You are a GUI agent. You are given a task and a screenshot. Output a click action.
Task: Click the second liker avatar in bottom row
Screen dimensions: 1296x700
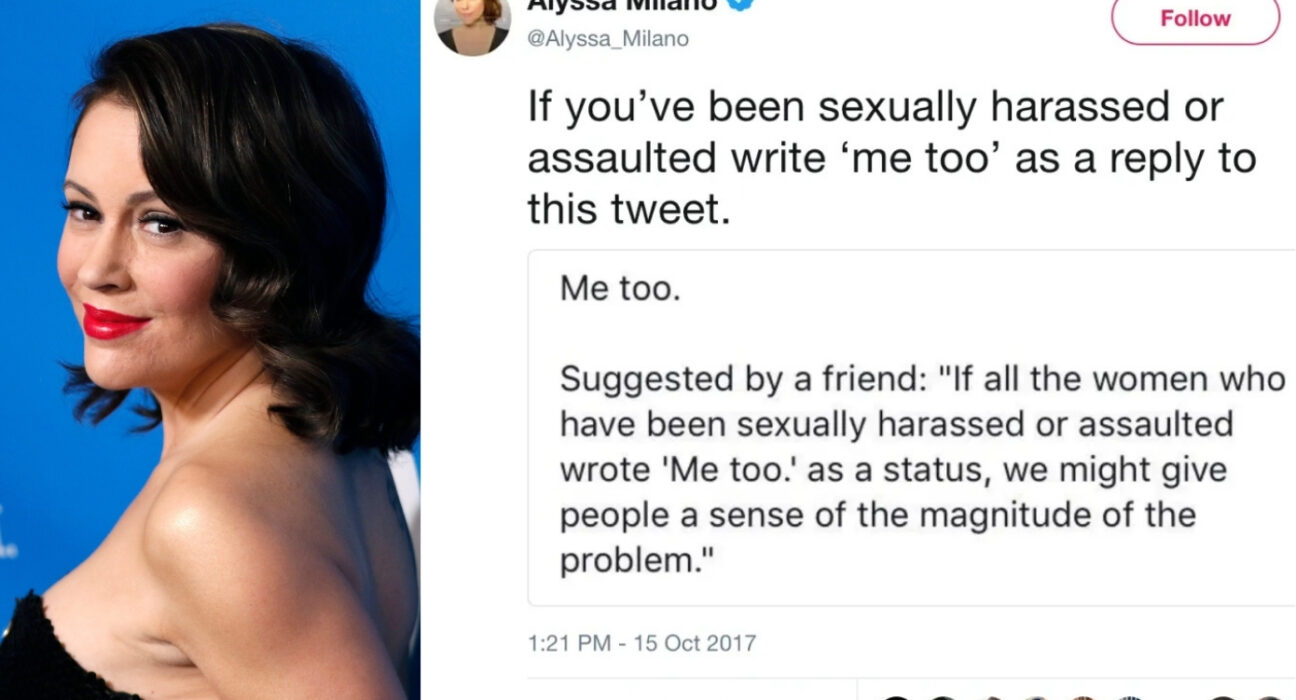tap(943, 698)
